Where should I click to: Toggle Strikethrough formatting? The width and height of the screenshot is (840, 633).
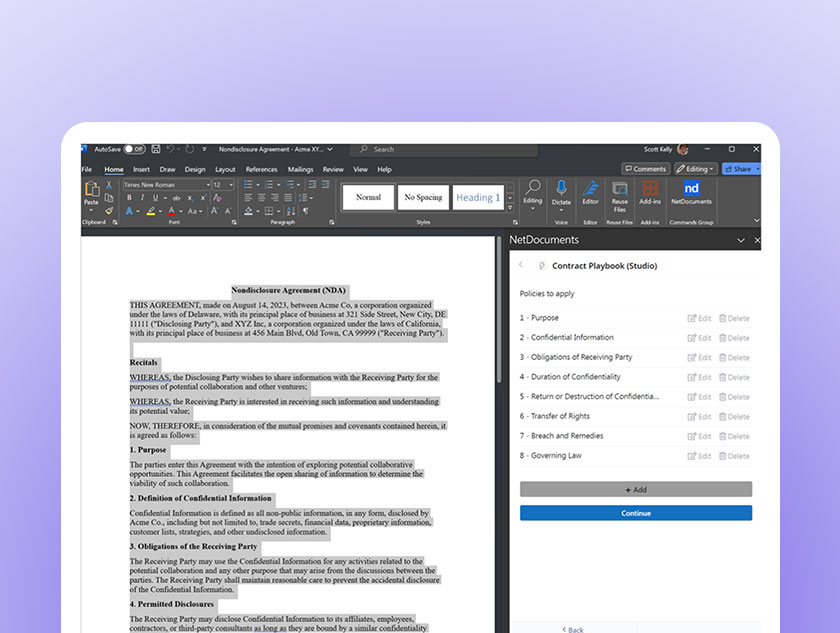(x=176, y=198)
